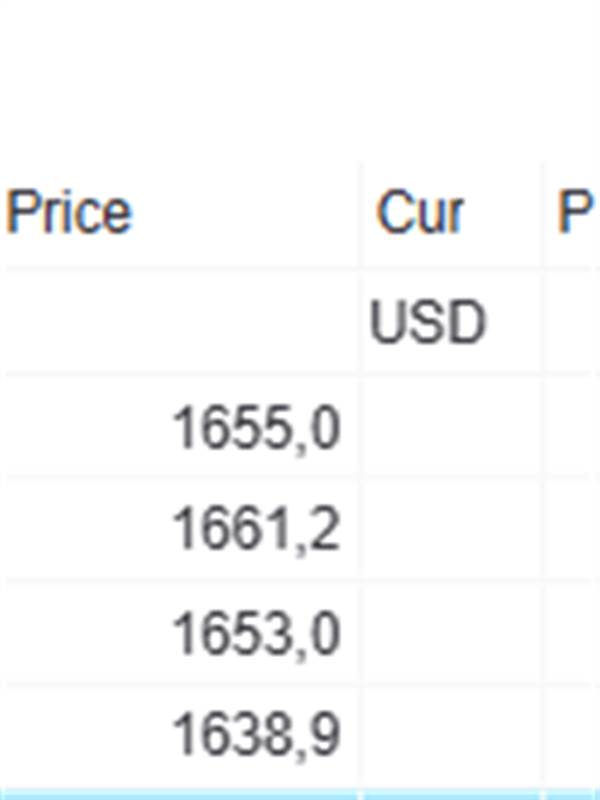600x800 pixels.
Task: Click the divider between Price and Cur headers
Action: point(361,213)
